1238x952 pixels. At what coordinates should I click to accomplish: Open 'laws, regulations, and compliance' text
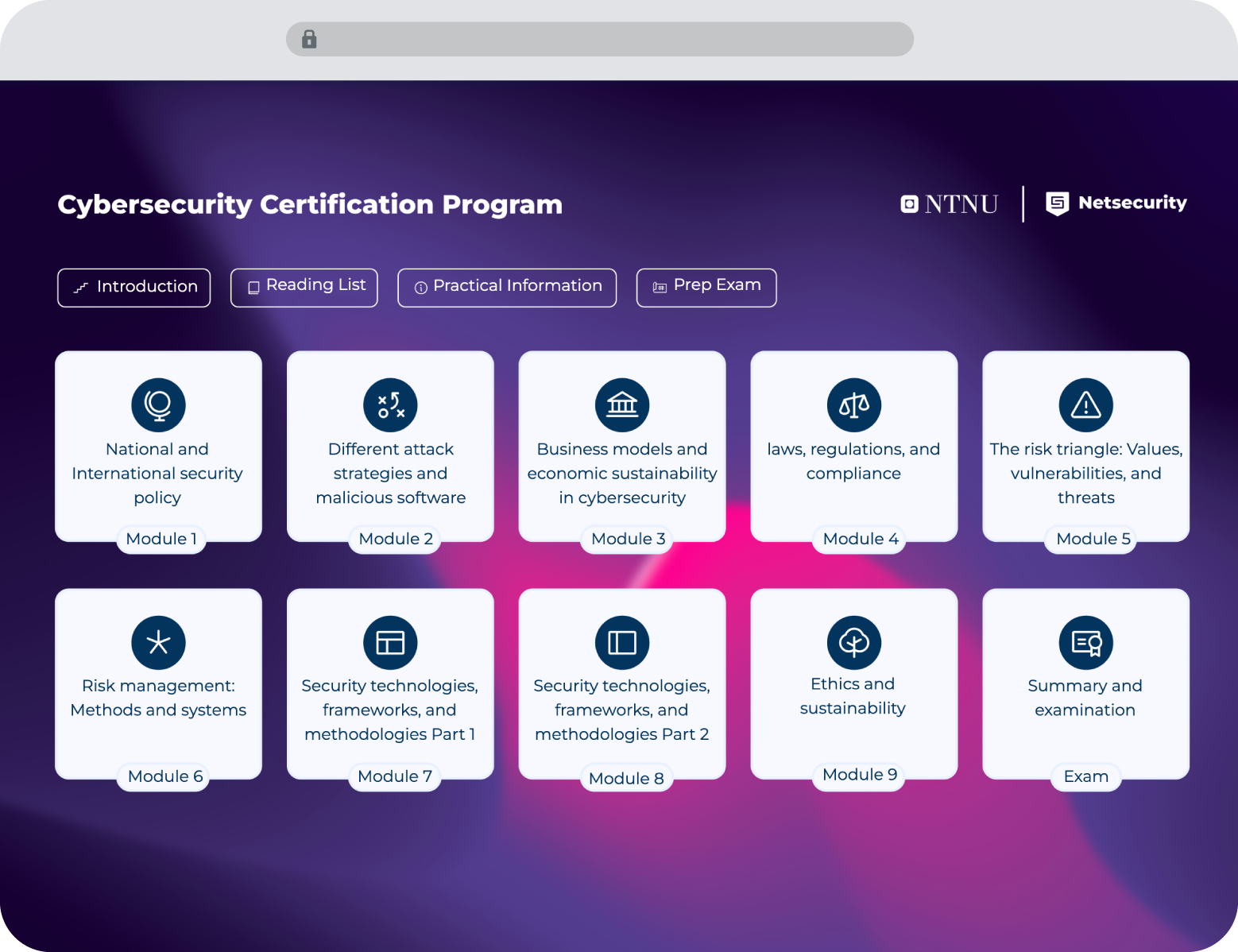click(853, 462)
